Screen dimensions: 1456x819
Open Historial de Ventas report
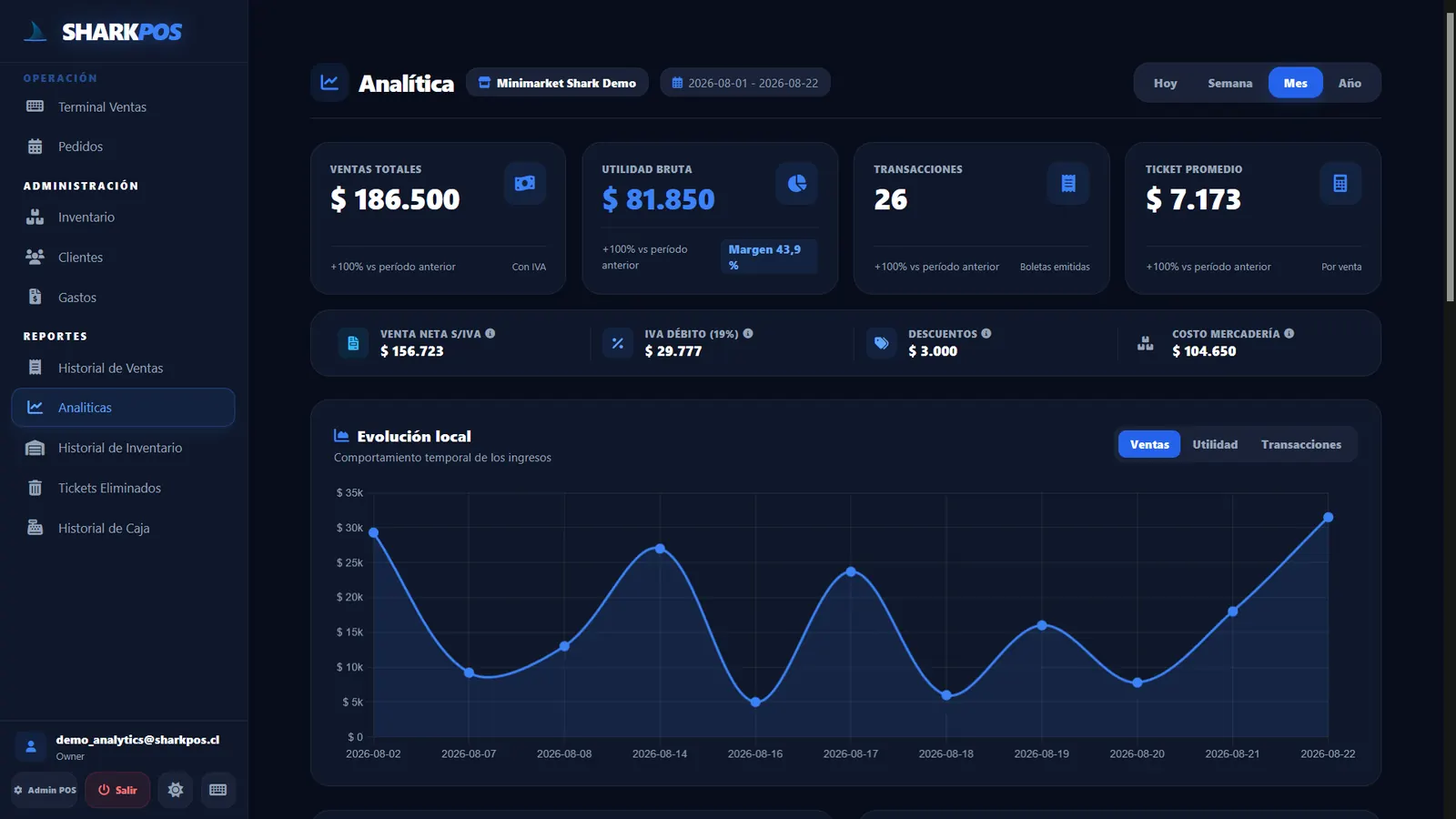tap(123, 368)
